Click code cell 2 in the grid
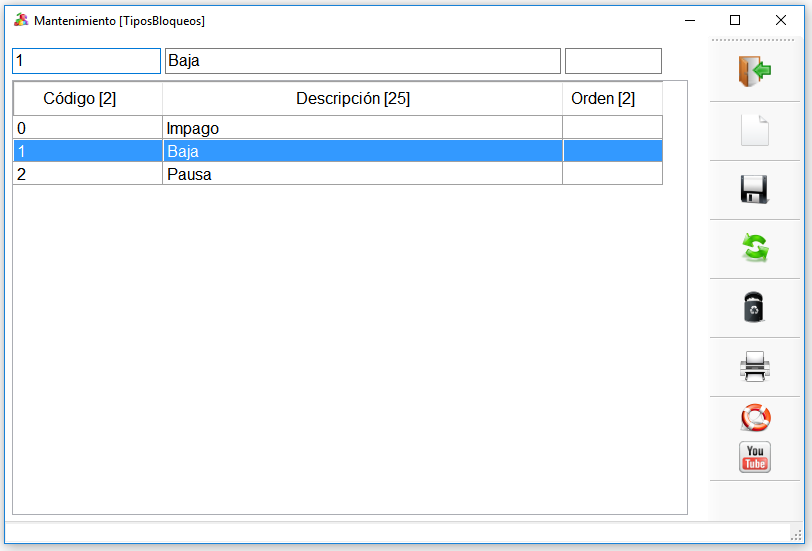This screenshot has width=812, height=551. [88, 174]
